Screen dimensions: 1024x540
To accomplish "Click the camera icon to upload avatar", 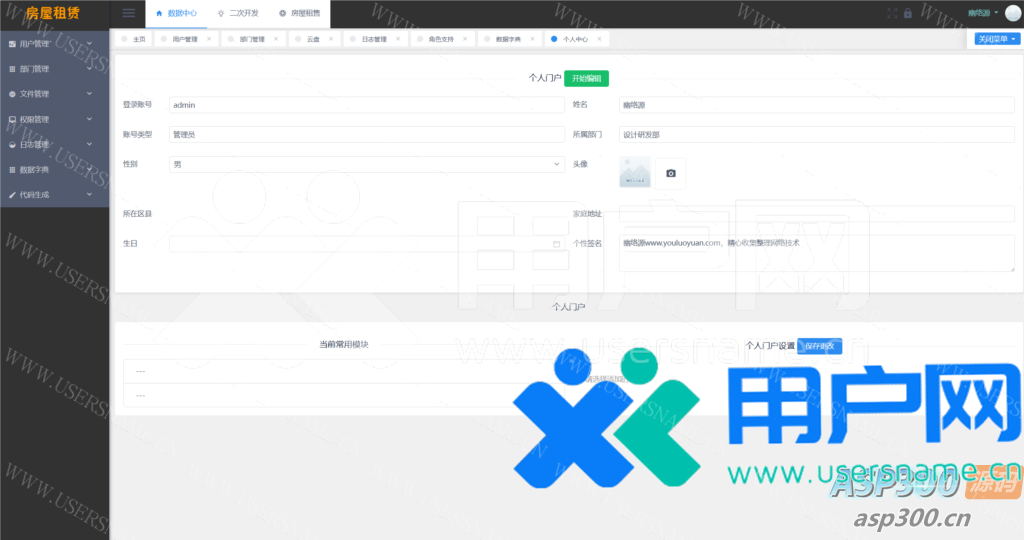I will (x=670, y=173).
